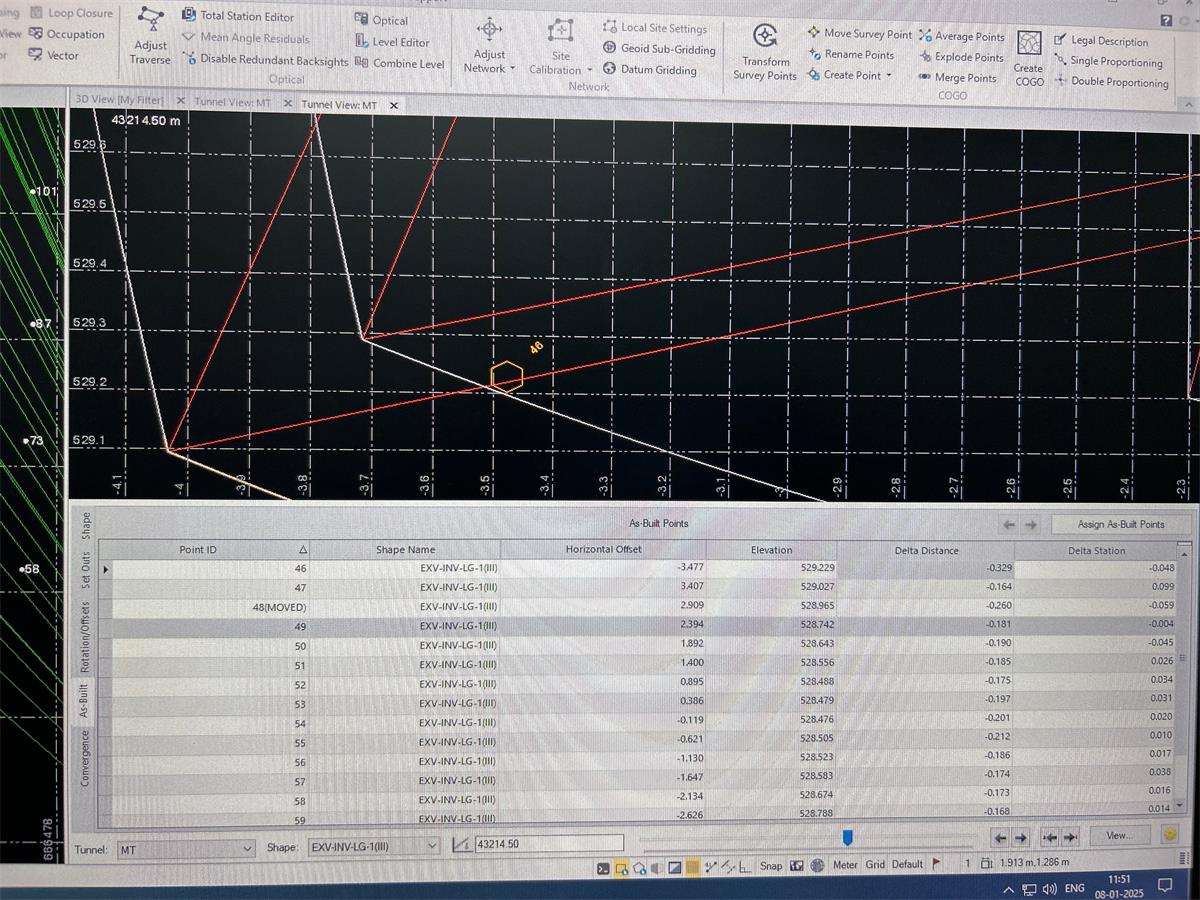Open the As-Built side tab
Viewport: 1200px width, 900px height.
click(x=85, y=700)
